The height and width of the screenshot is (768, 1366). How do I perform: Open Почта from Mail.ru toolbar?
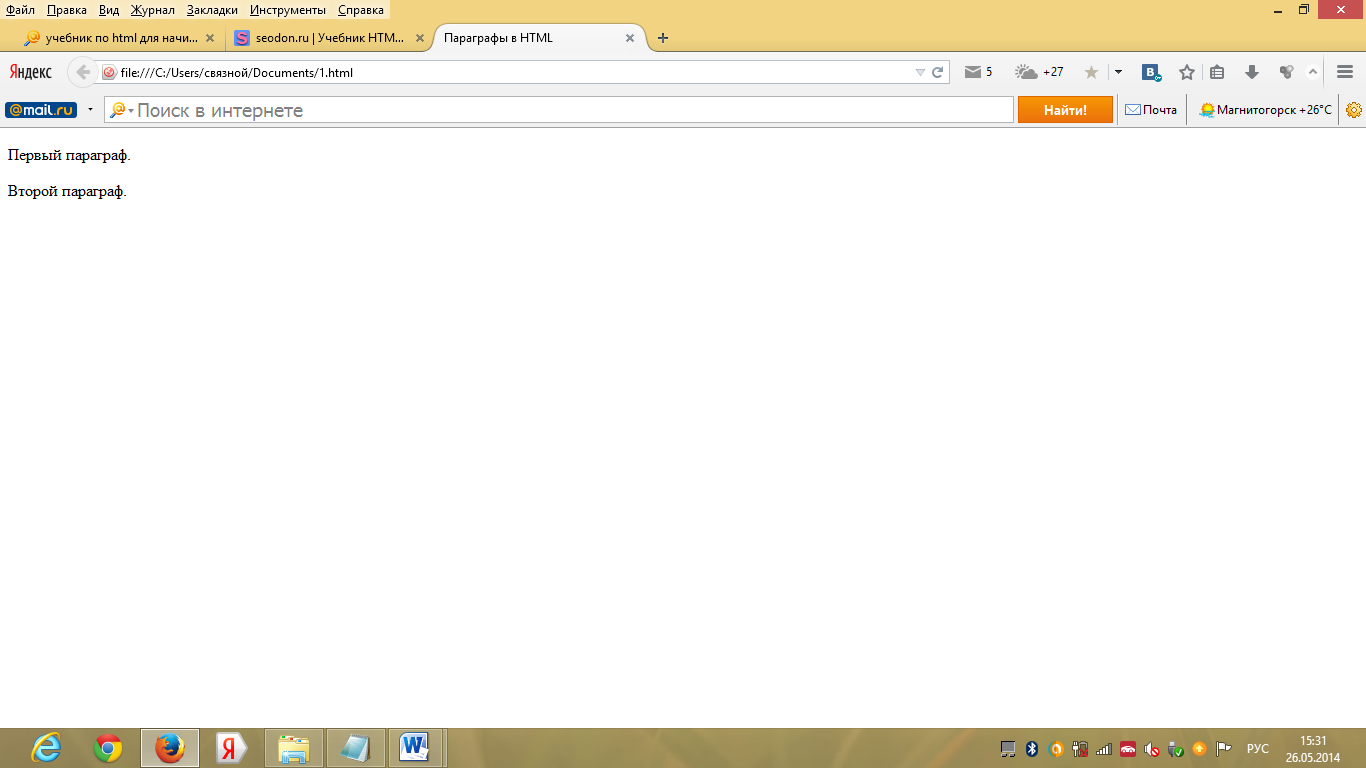[1151, 110]
